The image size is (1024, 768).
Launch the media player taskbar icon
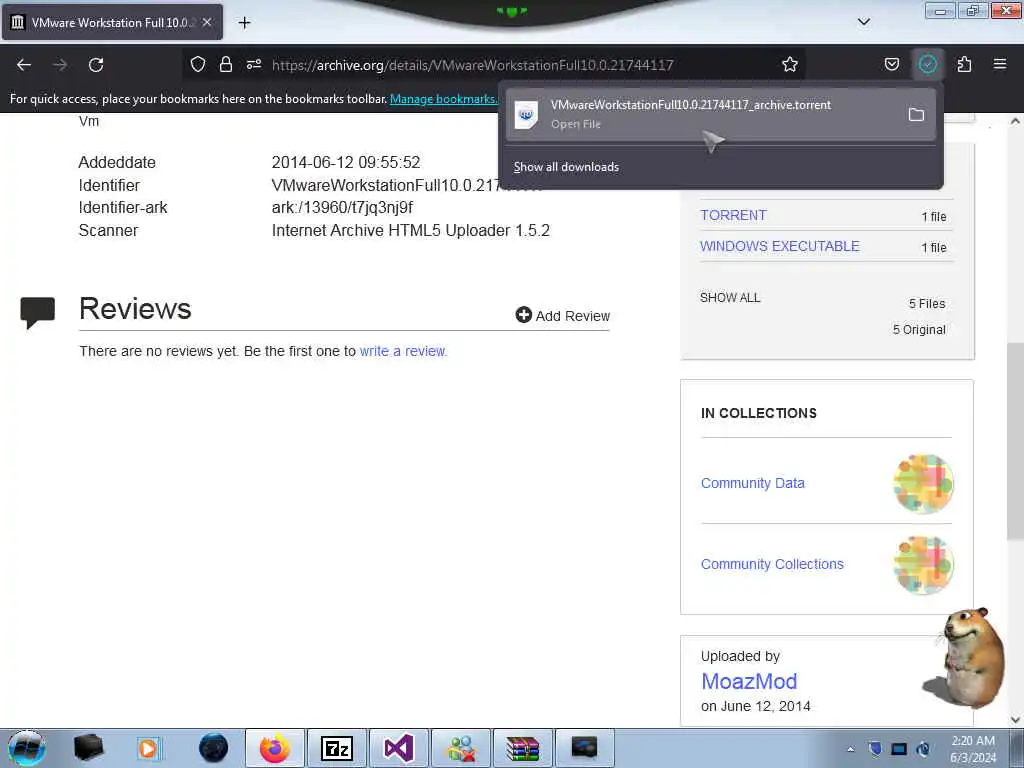point(149,748)
